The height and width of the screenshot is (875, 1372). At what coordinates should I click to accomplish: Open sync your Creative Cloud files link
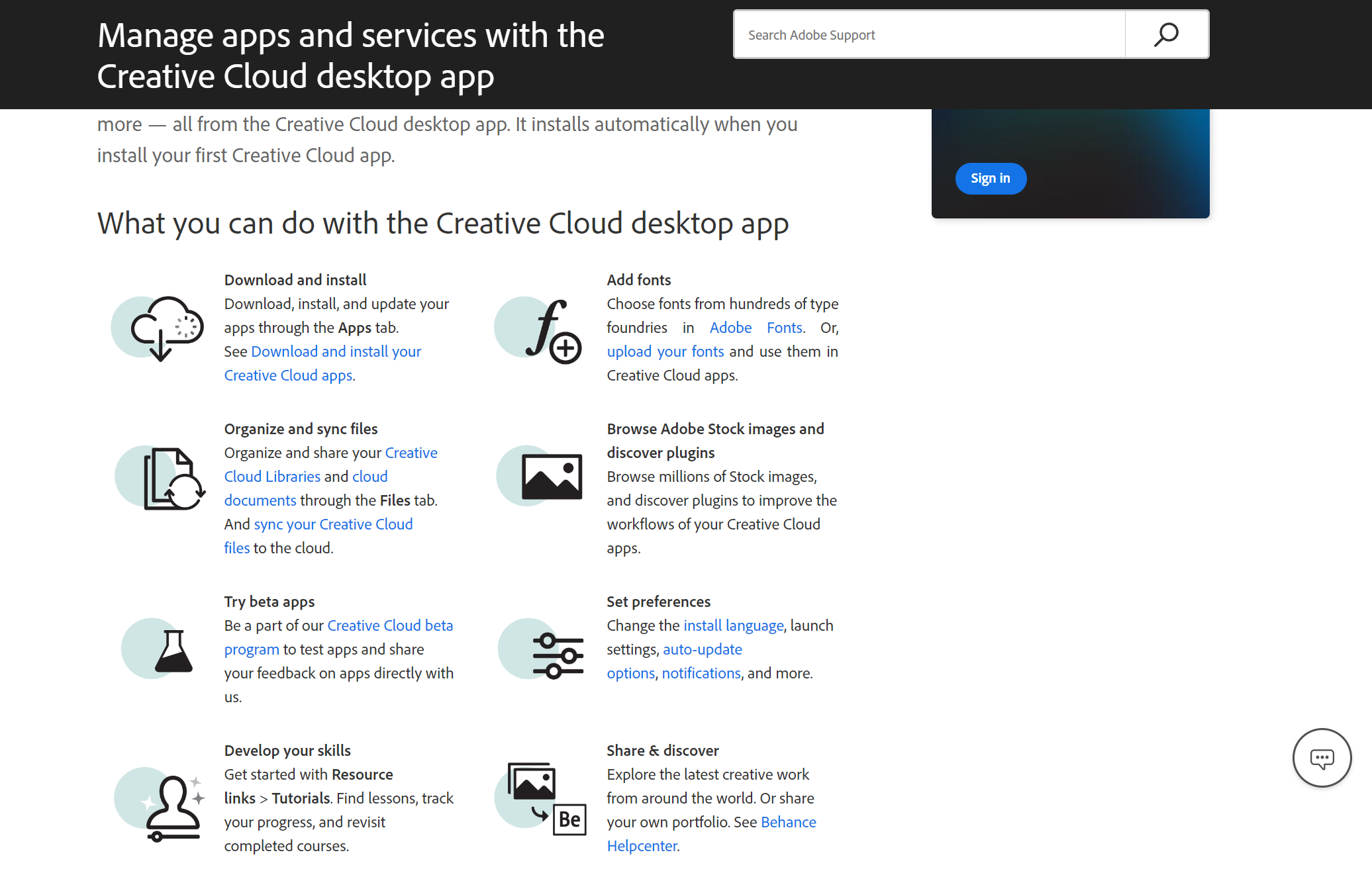tap(318, 536)
